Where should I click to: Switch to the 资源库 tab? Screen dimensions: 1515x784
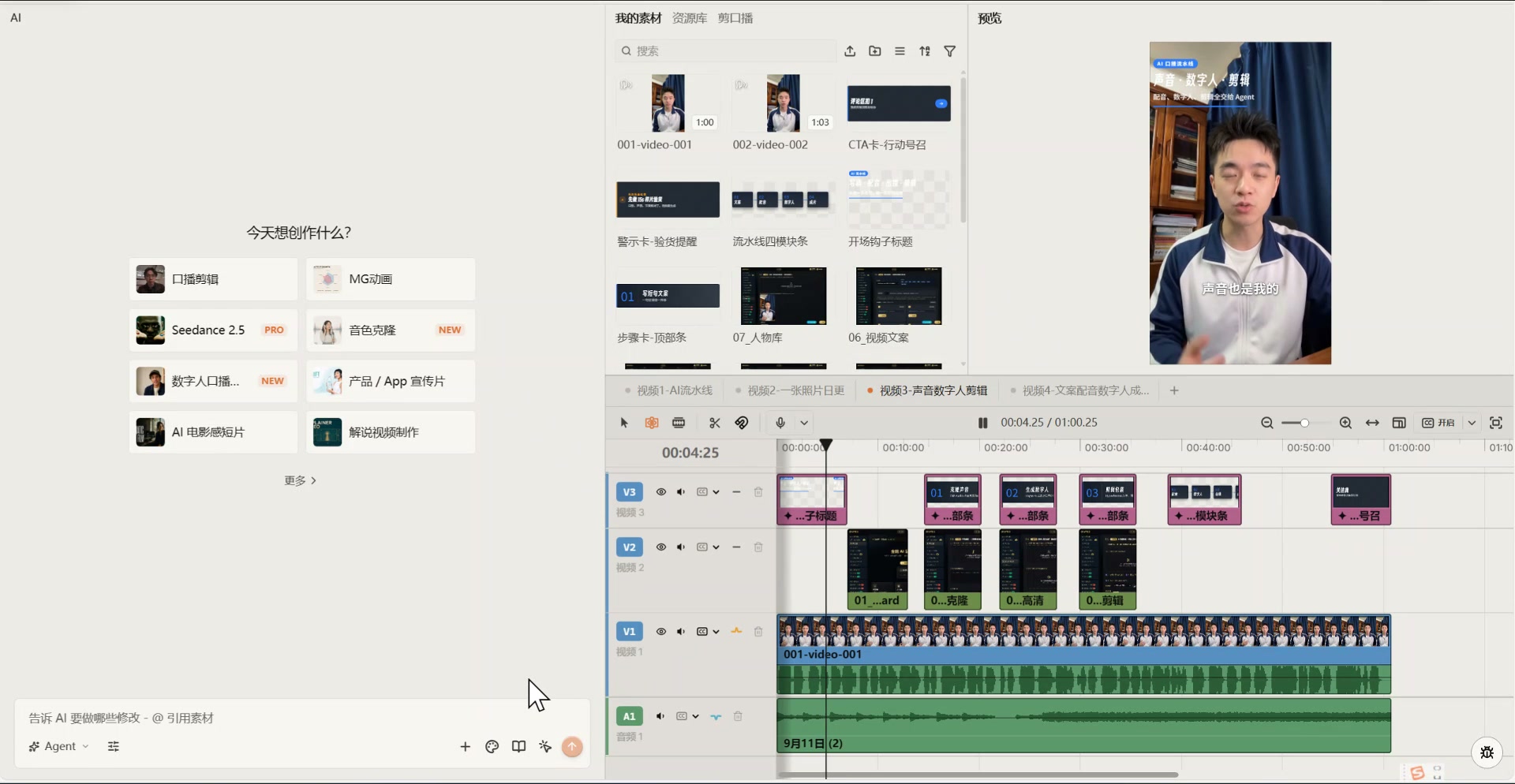[690, 18]
